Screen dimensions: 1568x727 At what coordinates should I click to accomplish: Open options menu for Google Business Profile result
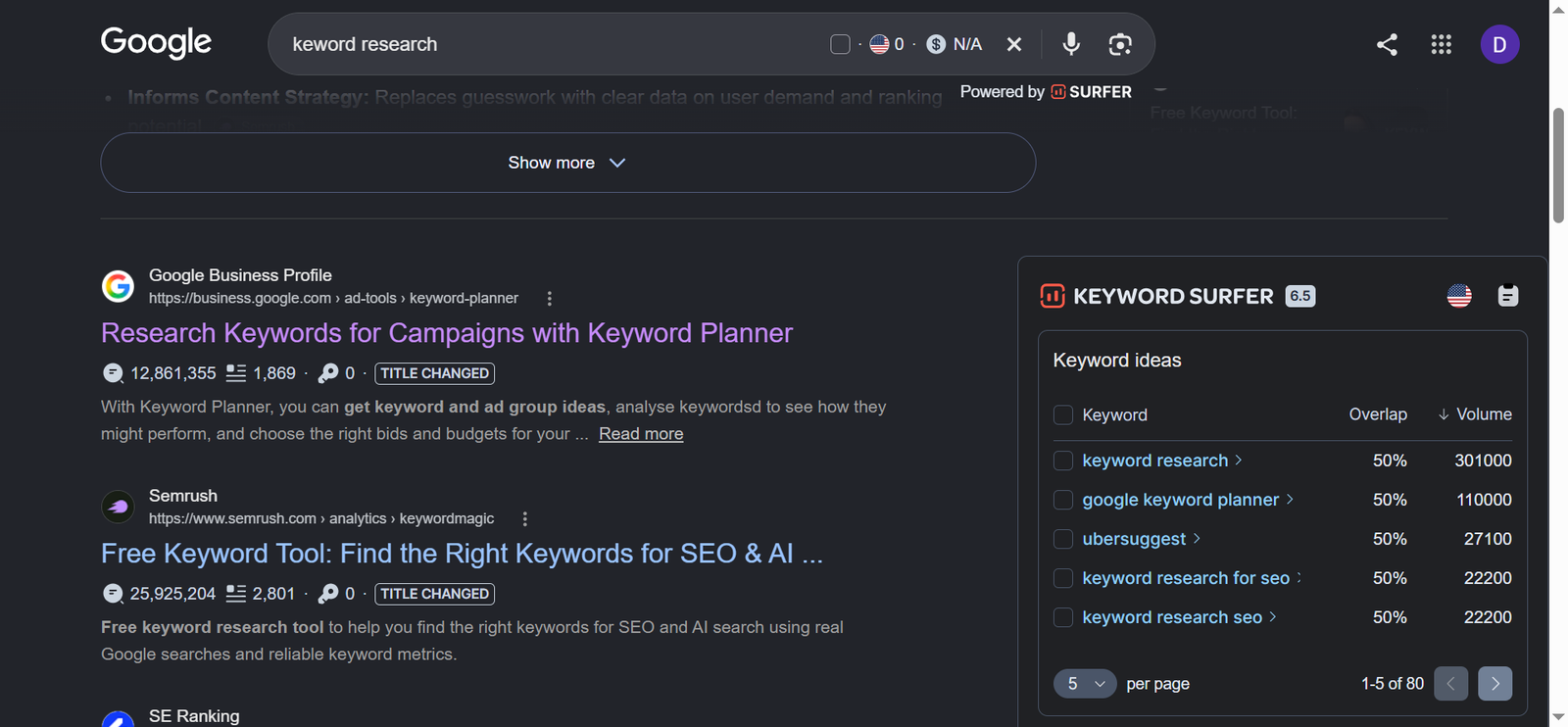point(549,299)
